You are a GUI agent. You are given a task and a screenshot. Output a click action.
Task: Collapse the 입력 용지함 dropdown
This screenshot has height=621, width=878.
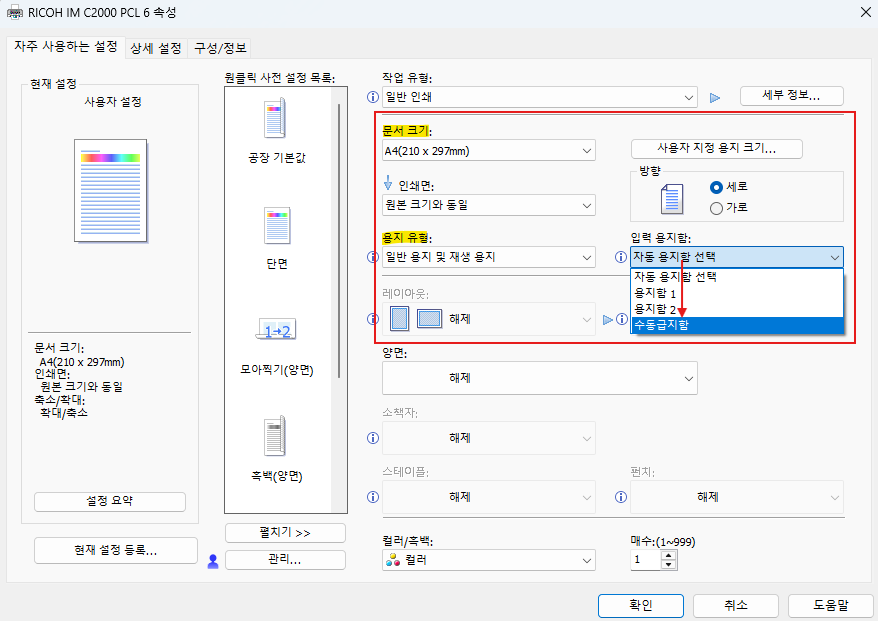737,257
